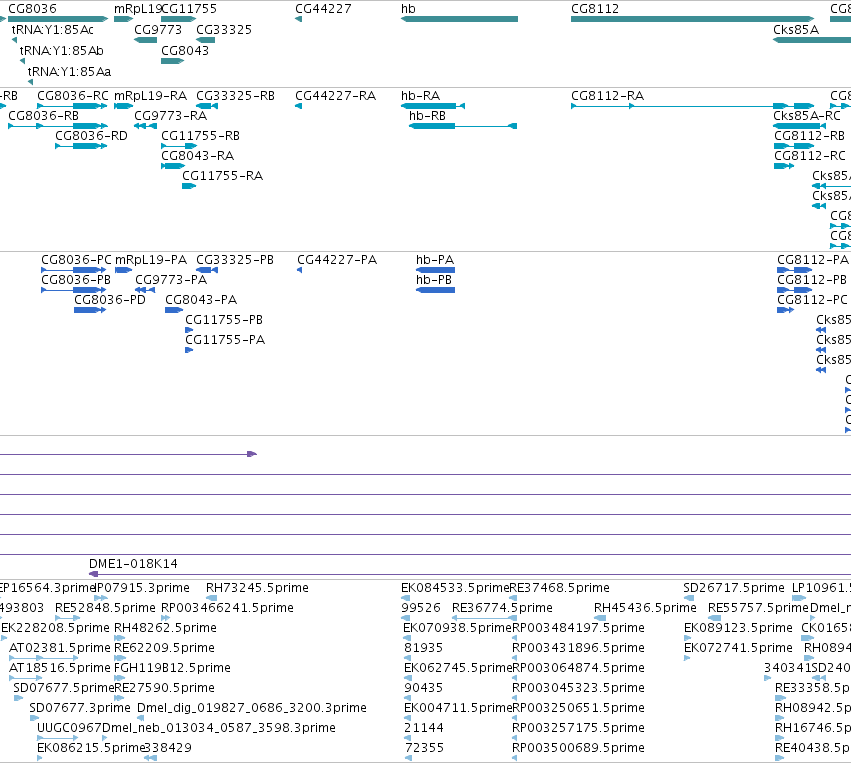Open the CG11755-RB transcript label
Viewport: 851px width, 763px height.
click(200, 136)
